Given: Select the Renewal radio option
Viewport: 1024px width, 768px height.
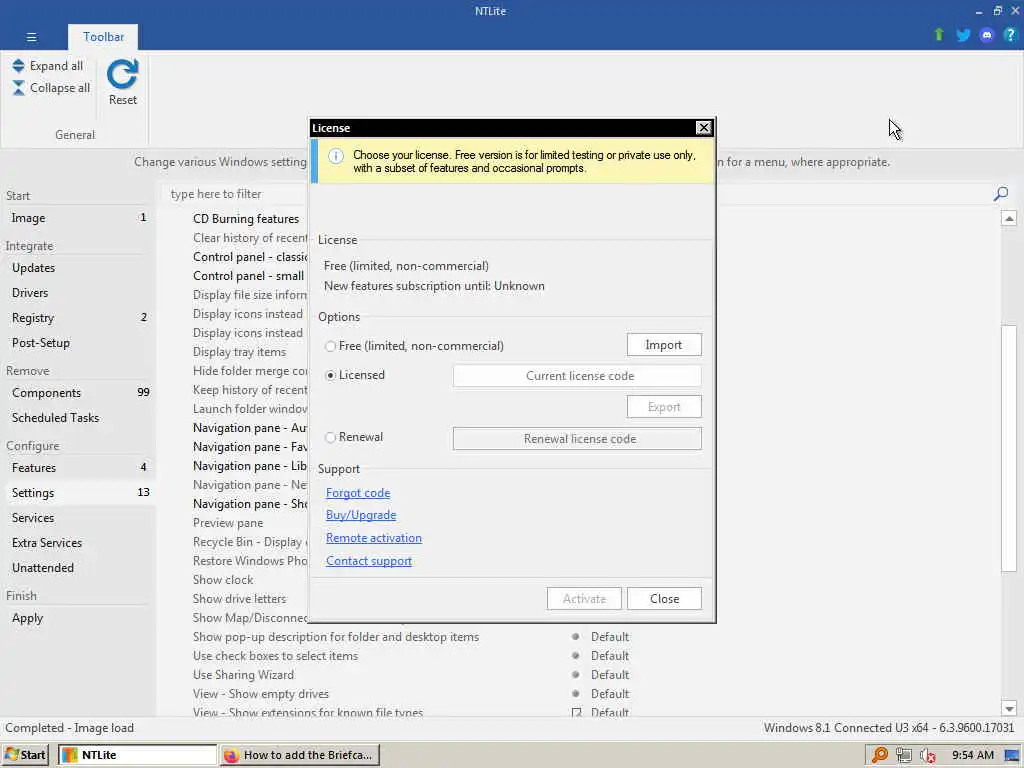Looking at the screenshot, I should (330, 438).
